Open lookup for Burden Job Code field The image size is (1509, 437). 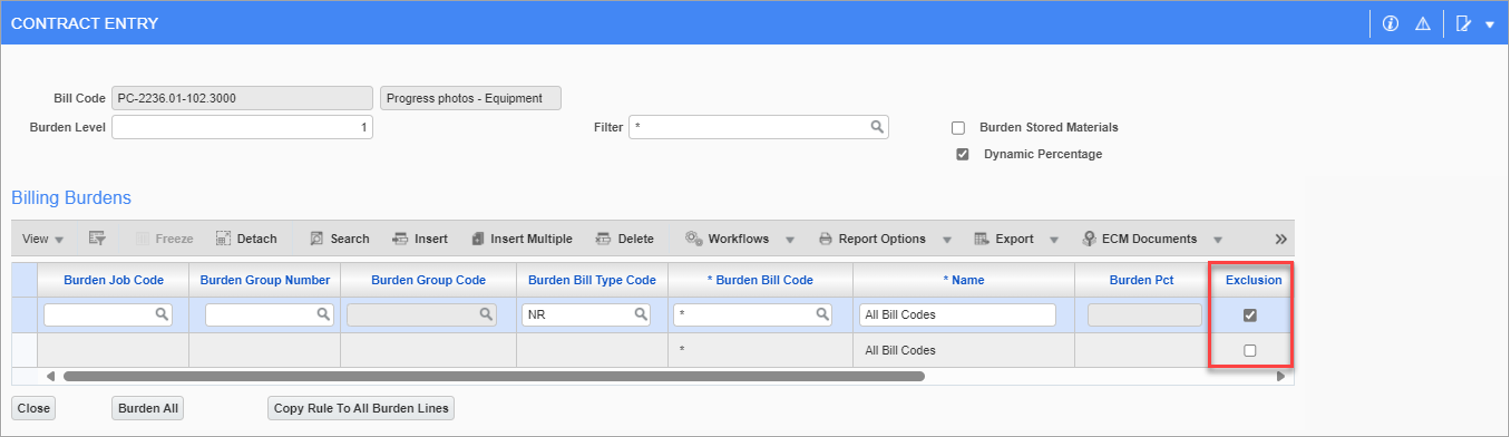160,315
